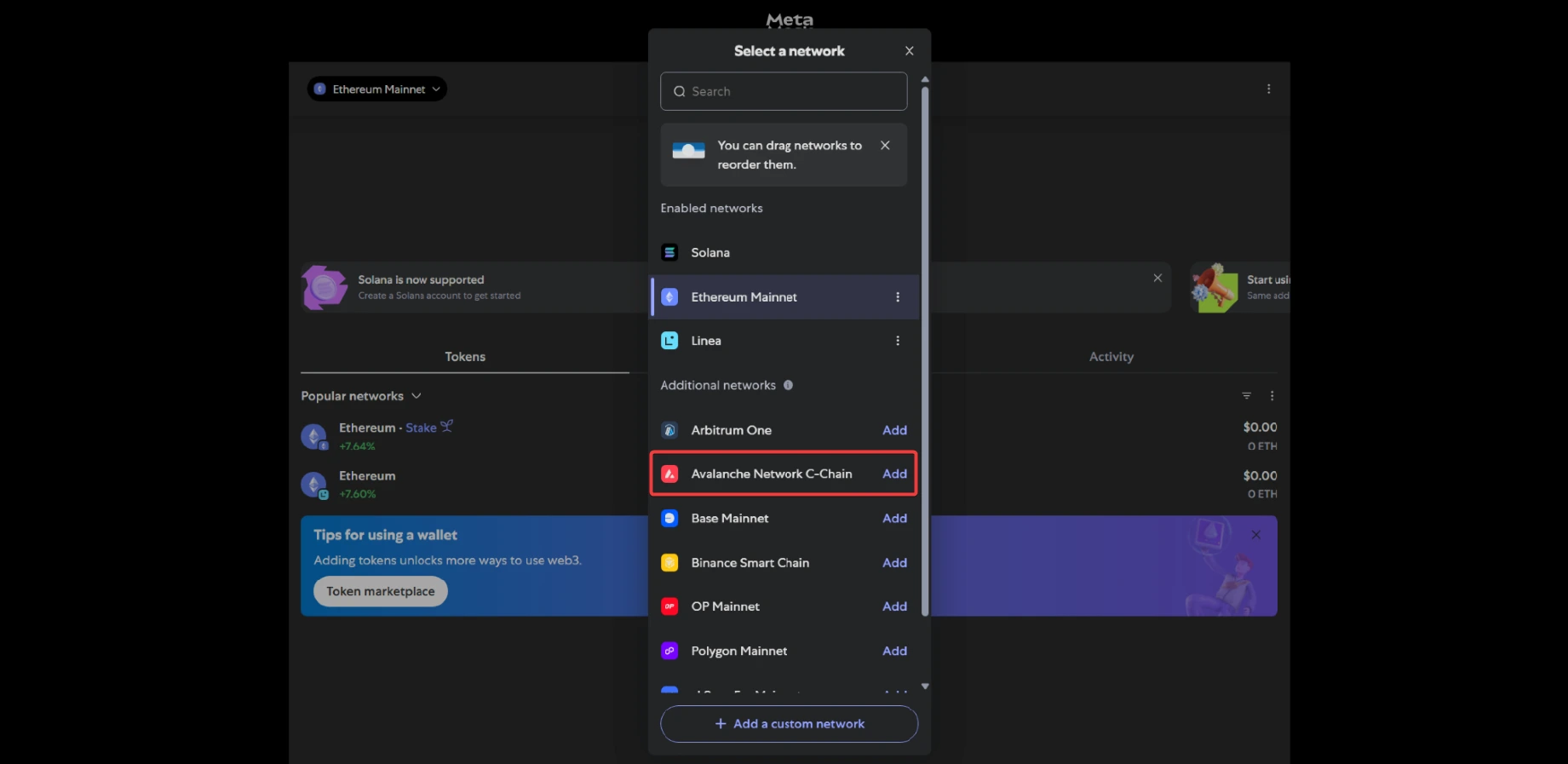This screenshot has width=1568, height=764.
Task: Click scrollbar up arrow in network list
Action: [x=925, y=79]
